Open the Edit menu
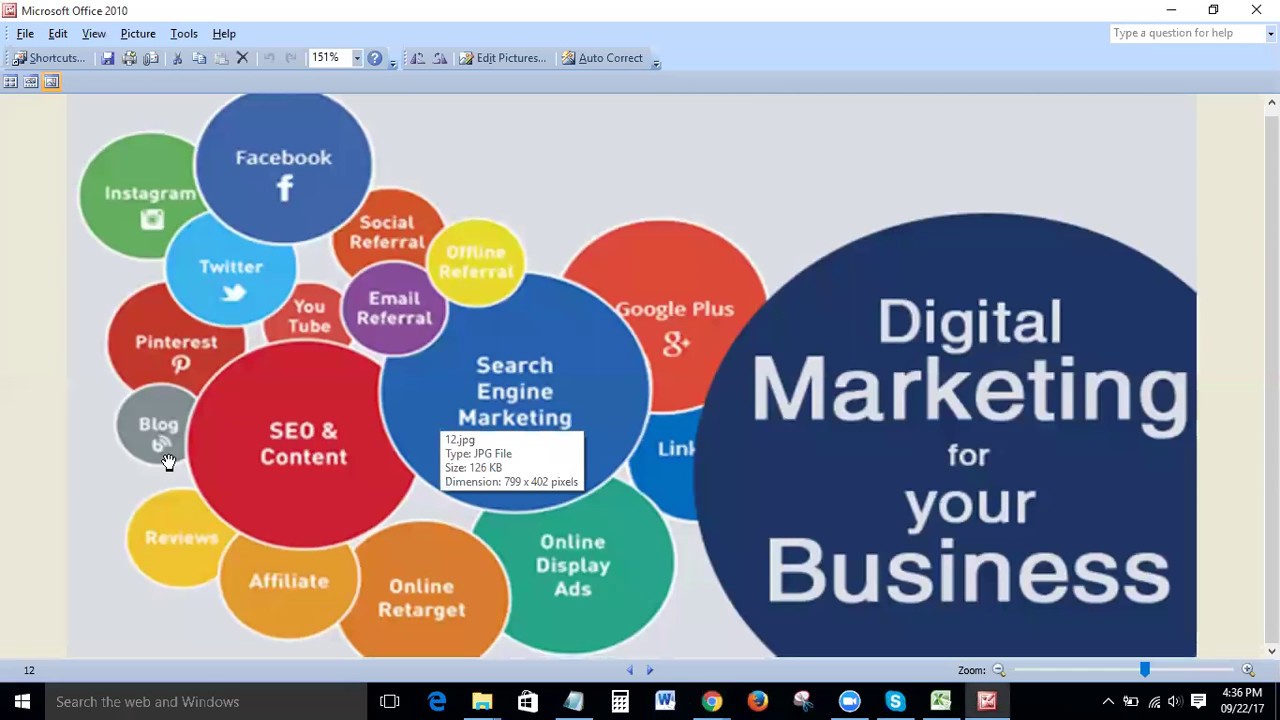 coord(58,34)
